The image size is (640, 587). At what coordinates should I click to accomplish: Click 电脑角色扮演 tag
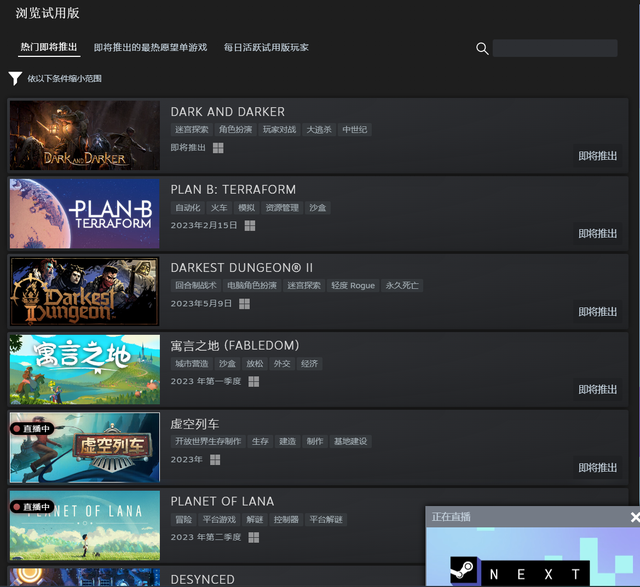click(x=252, y=285)
